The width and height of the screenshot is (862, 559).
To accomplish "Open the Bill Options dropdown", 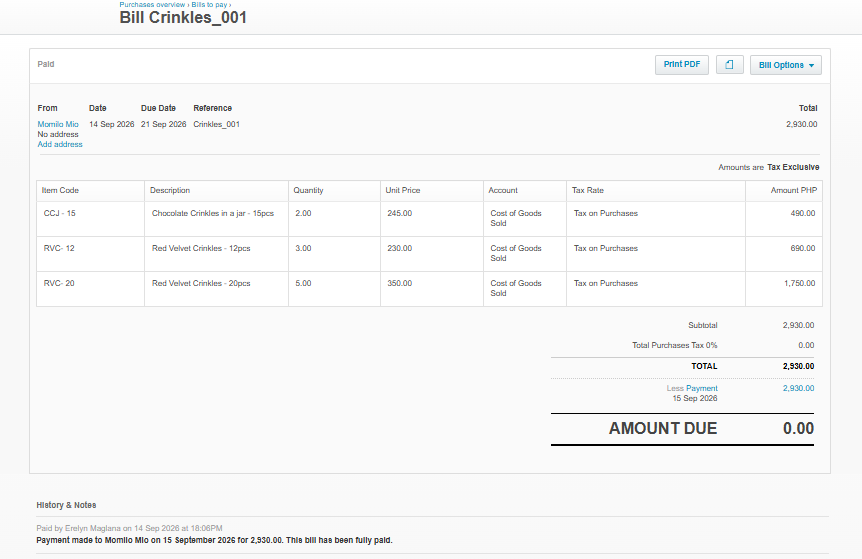I will [x=786, y=65].
